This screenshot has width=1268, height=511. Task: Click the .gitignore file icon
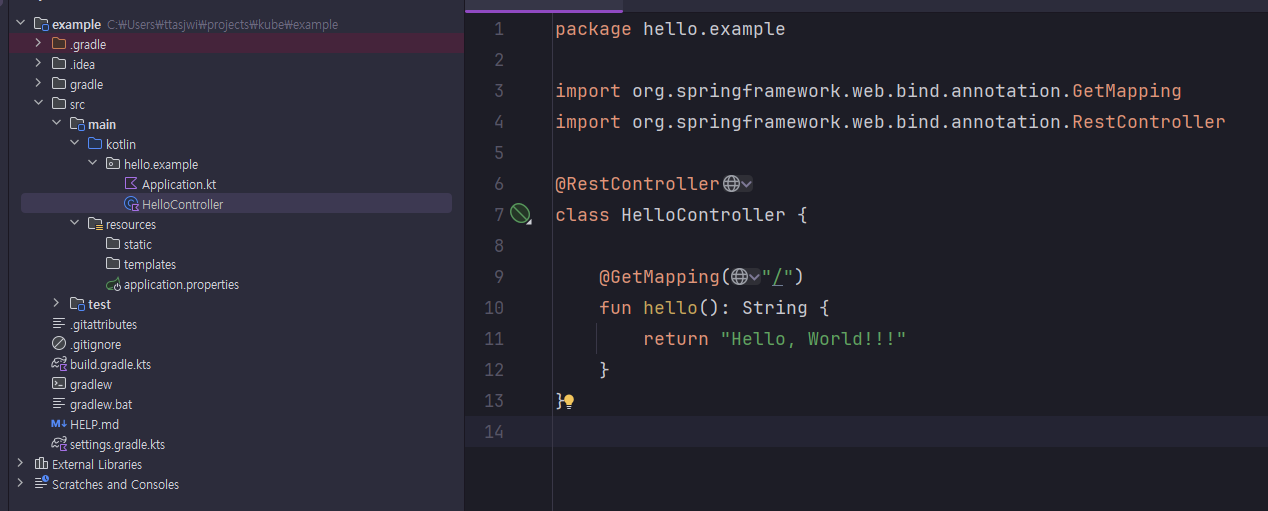tap(59, 344)
